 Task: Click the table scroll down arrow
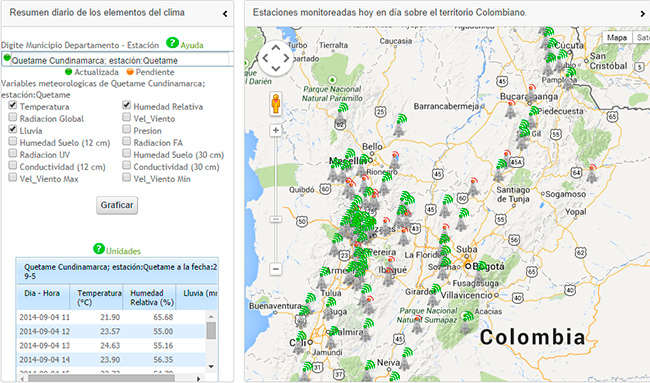pos(211,366)
